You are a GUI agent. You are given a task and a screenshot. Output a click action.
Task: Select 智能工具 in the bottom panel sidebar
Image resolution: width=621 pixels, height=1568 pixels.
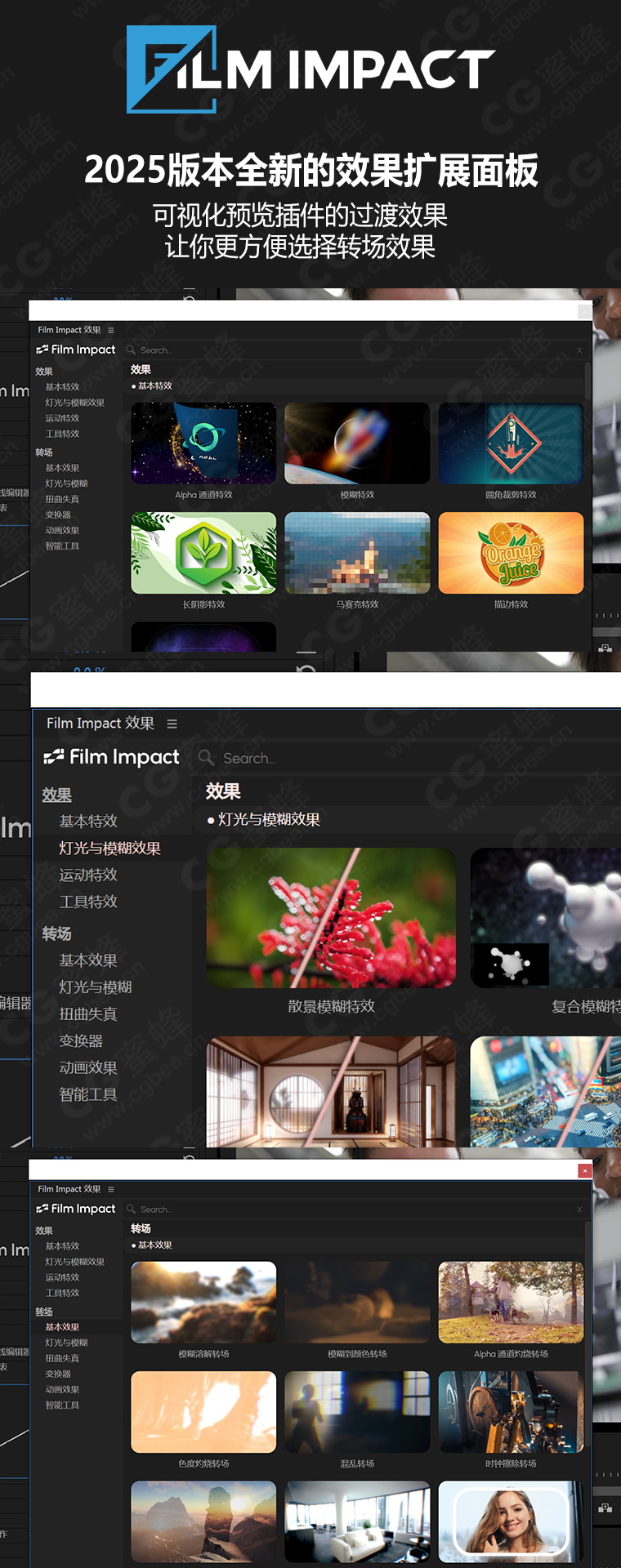coord(62,1405)
